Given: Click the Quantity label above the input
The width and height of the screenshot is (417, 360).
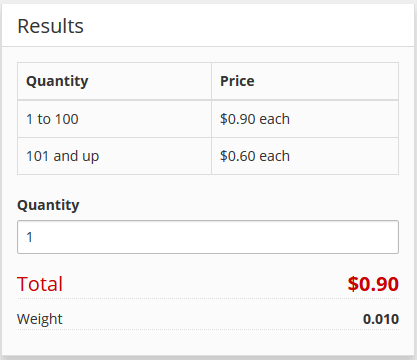Looking at the screenshot, I should click(48, 205).
